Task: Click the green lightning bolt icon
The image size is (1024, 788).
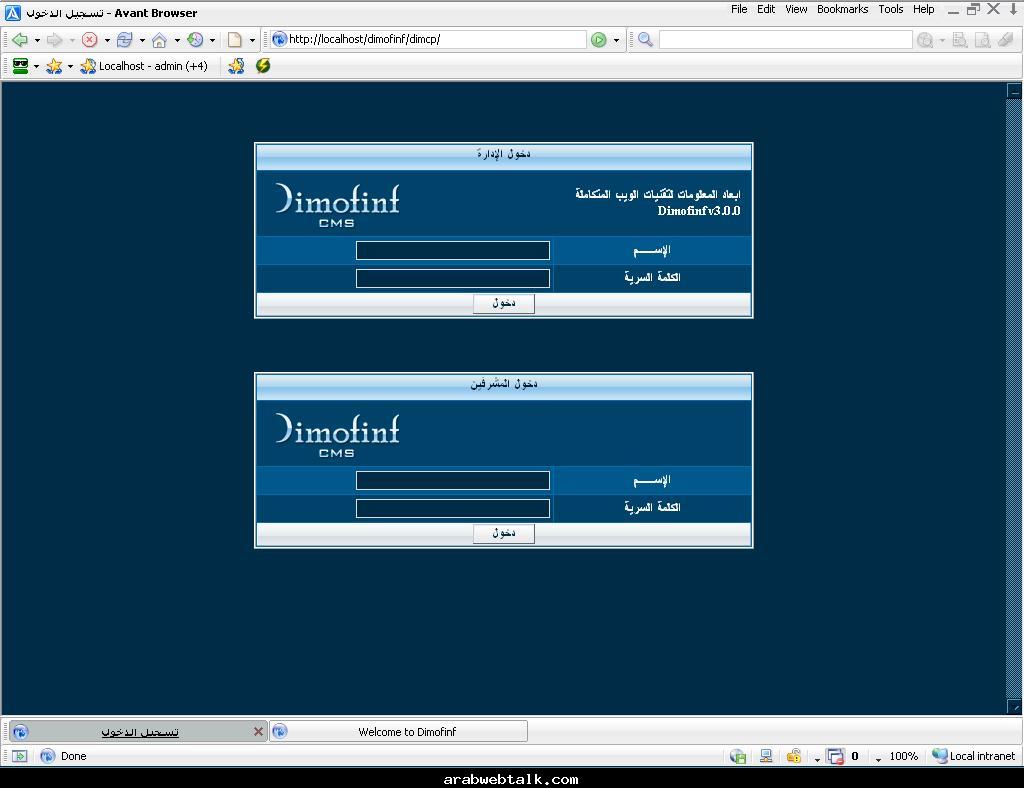Action: pos(263,66)
